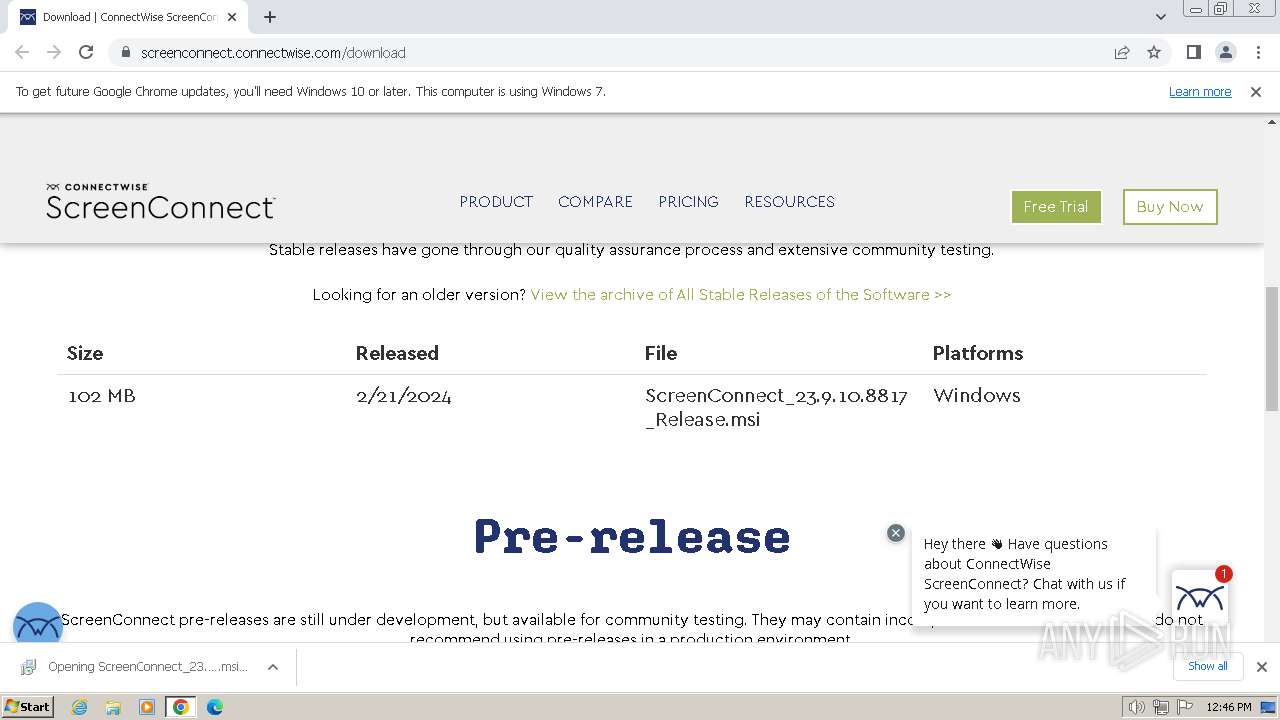Click the Size column header
The image size is (1280, 720).
coord(85,353)
